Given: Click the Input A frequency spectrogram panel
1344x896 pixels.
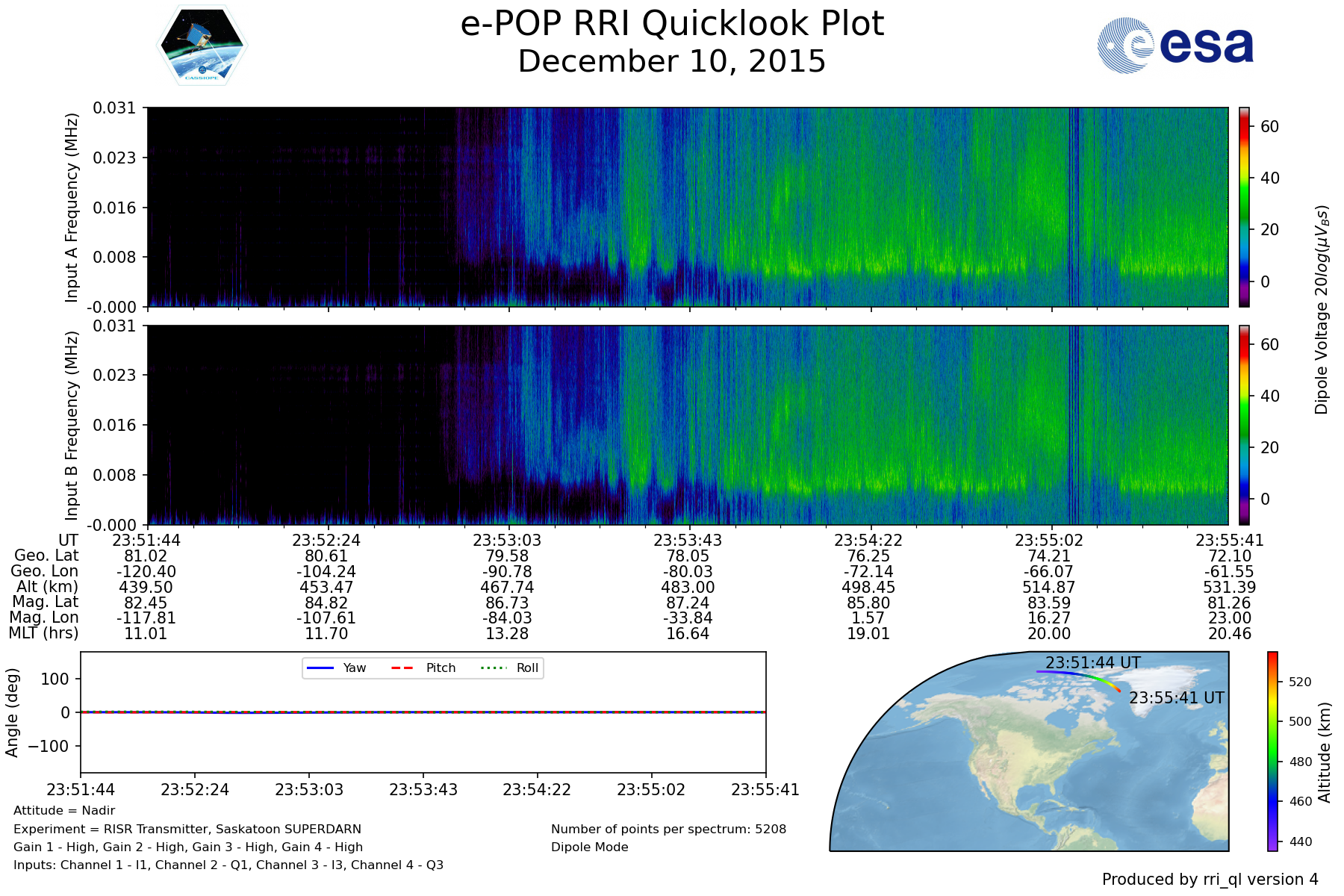Looking at the screenshot, I should tap(687, 207).
